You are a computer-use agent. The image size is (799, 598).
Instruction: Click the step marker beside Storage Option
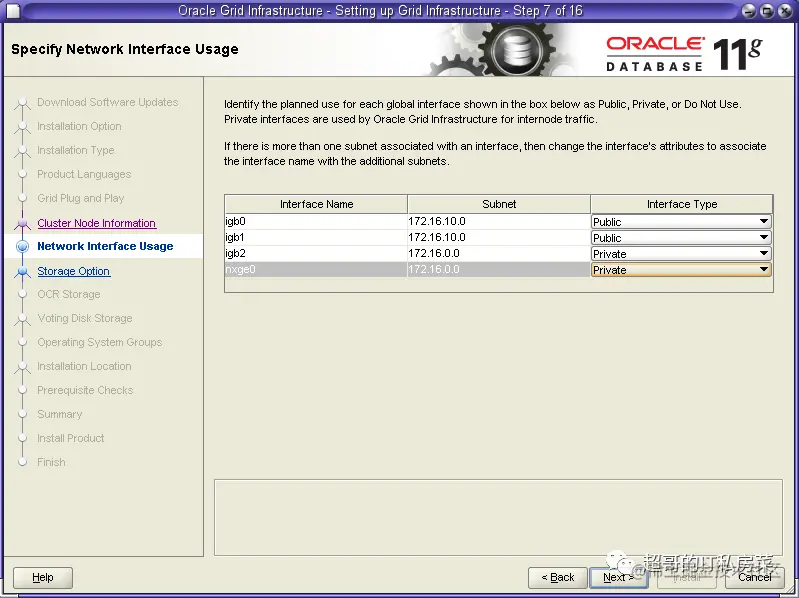(x=22, y=271)
